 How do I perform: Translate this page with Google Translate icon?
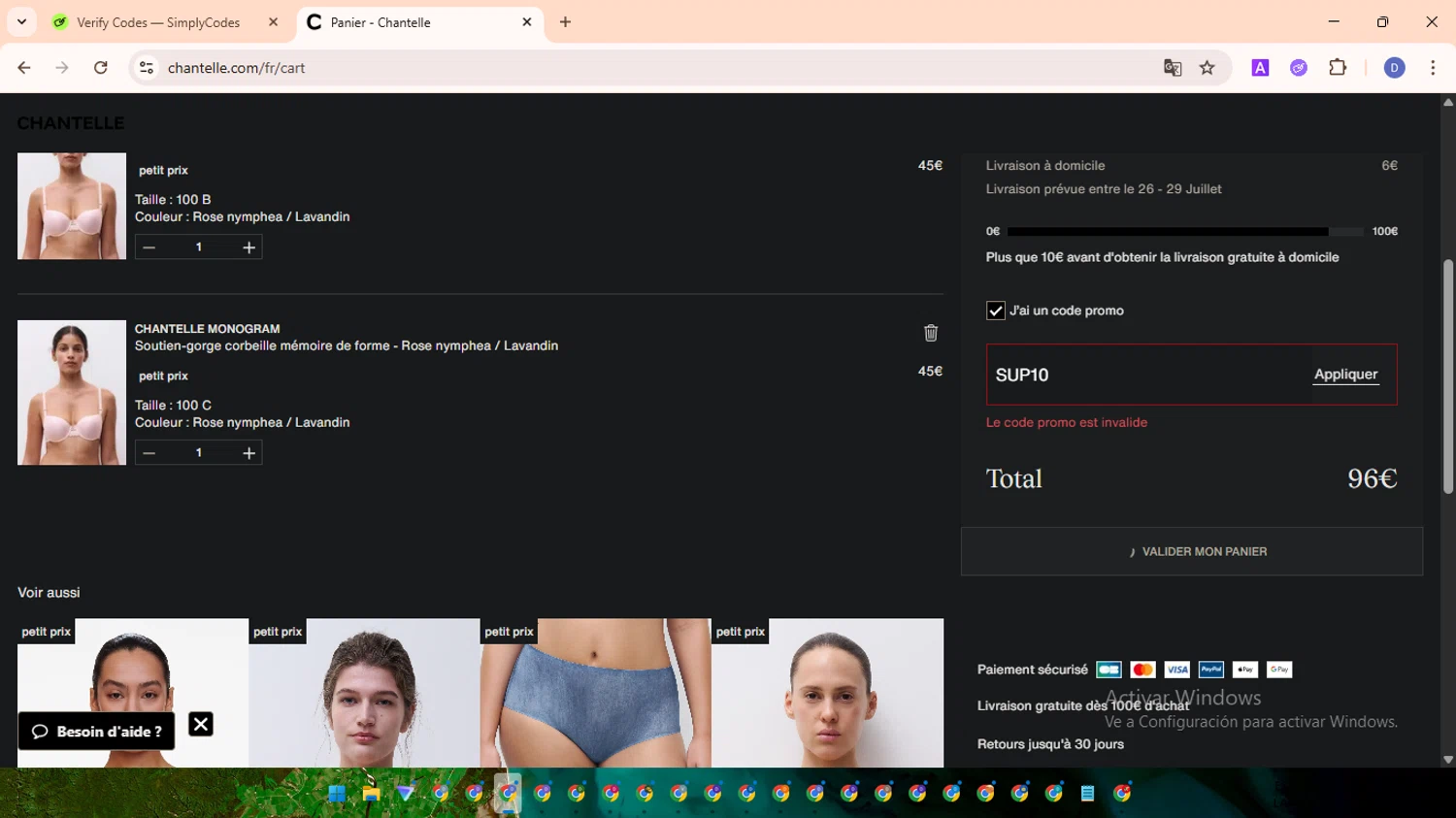(1173, 68)
